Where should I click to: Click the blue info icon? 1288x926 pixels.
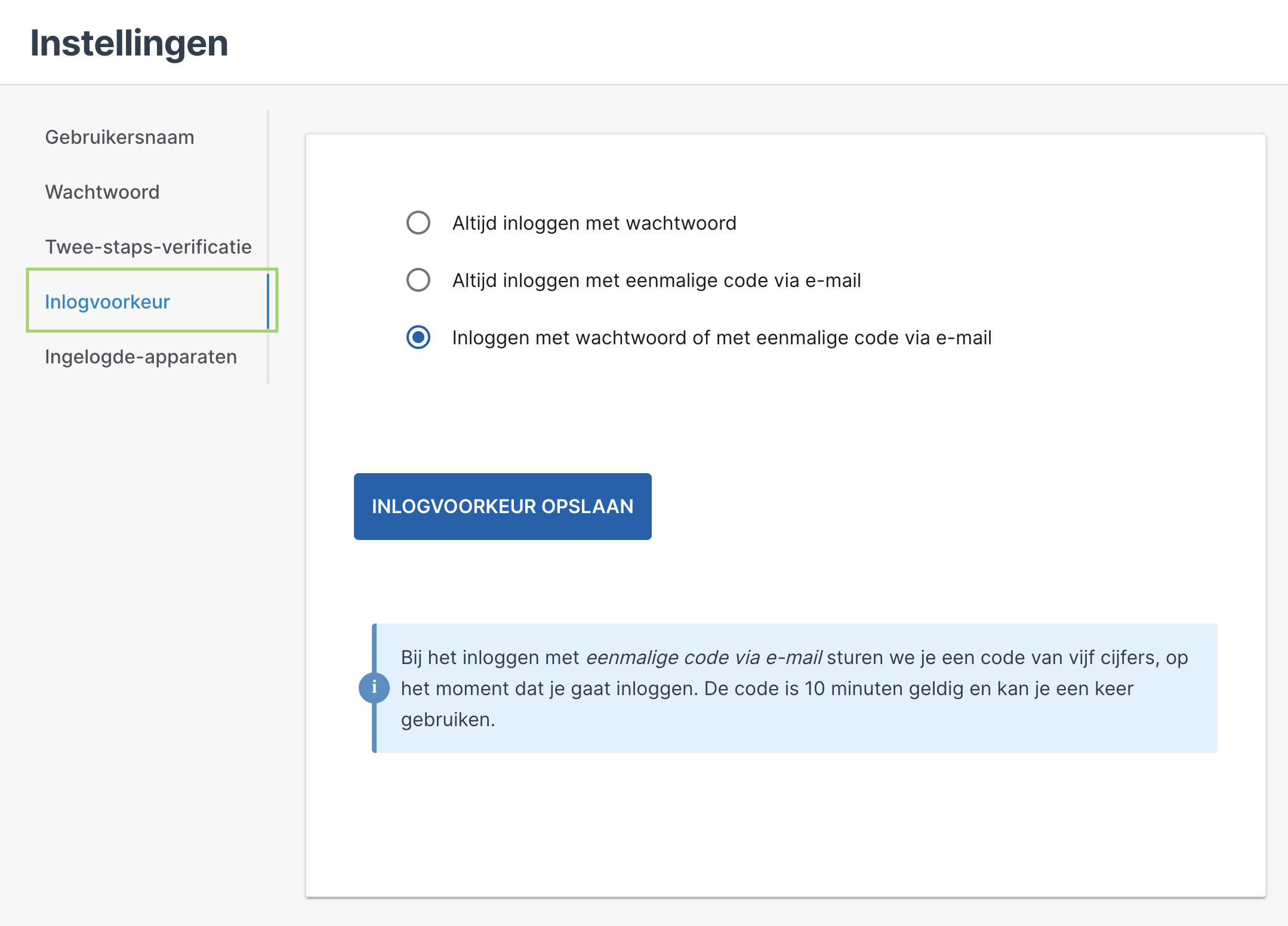tap(374, 687)
